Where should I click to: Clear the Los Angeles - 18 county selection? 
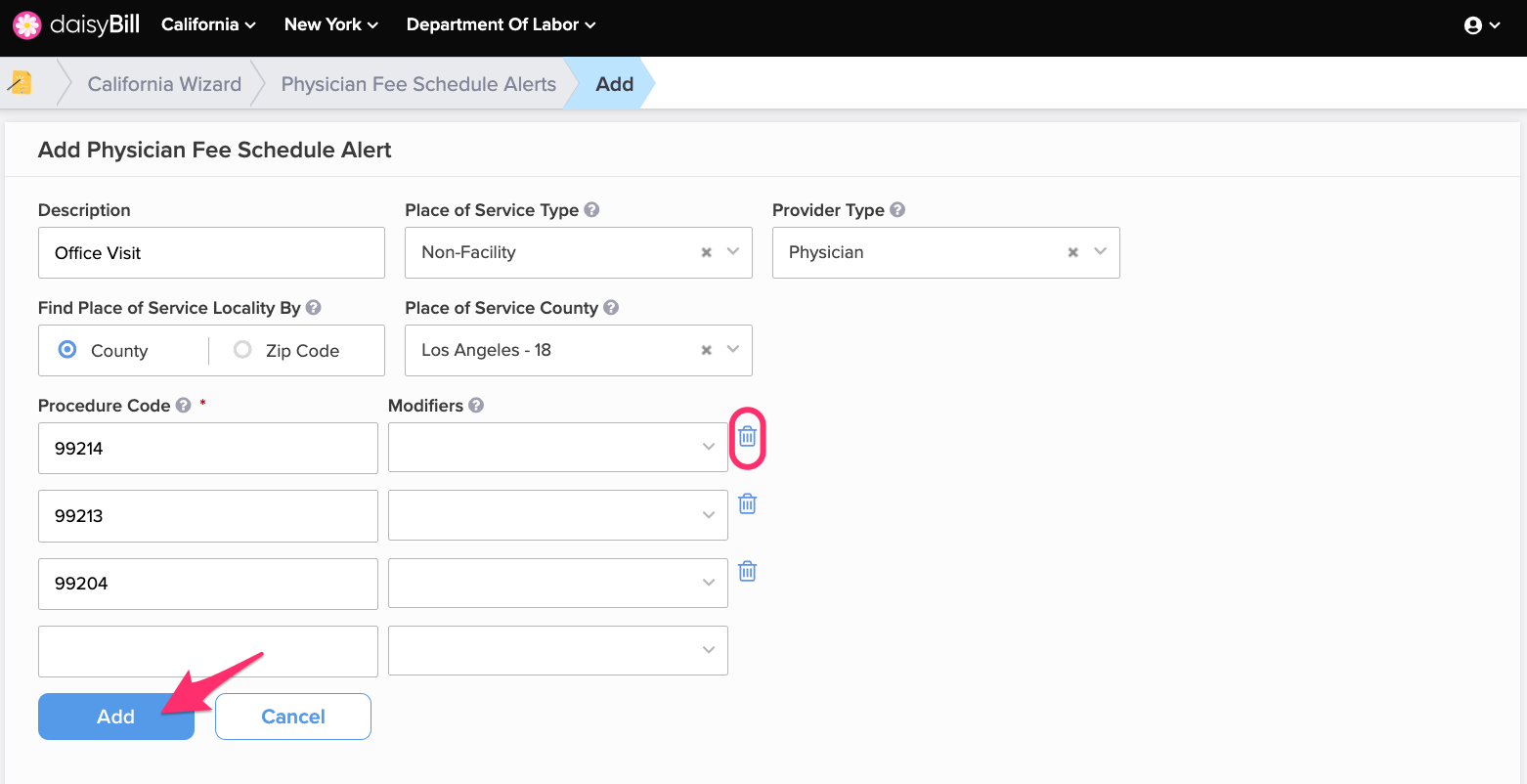706,350
